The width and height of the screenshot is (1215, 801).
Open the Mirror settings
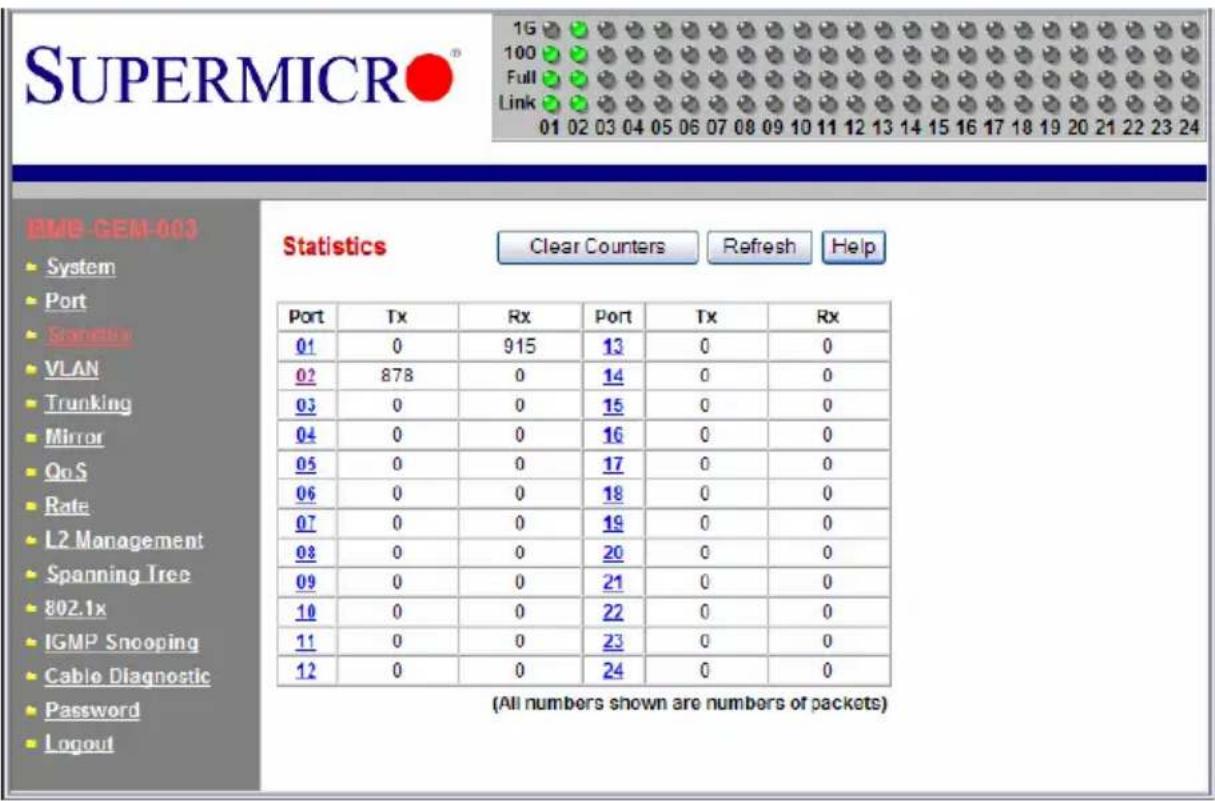click(74, 437)
